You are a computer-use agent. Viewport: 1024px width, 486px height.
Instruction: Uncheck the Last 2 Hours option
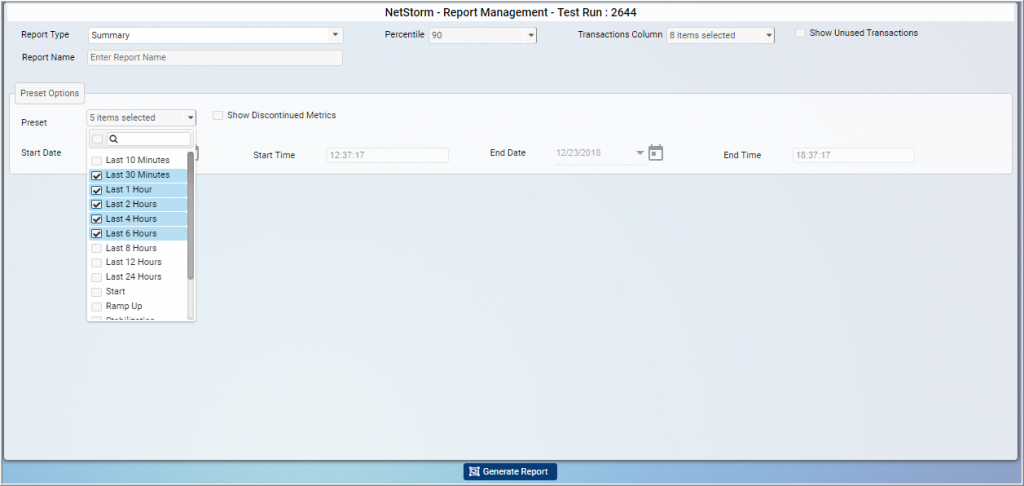tap(97, 204)
